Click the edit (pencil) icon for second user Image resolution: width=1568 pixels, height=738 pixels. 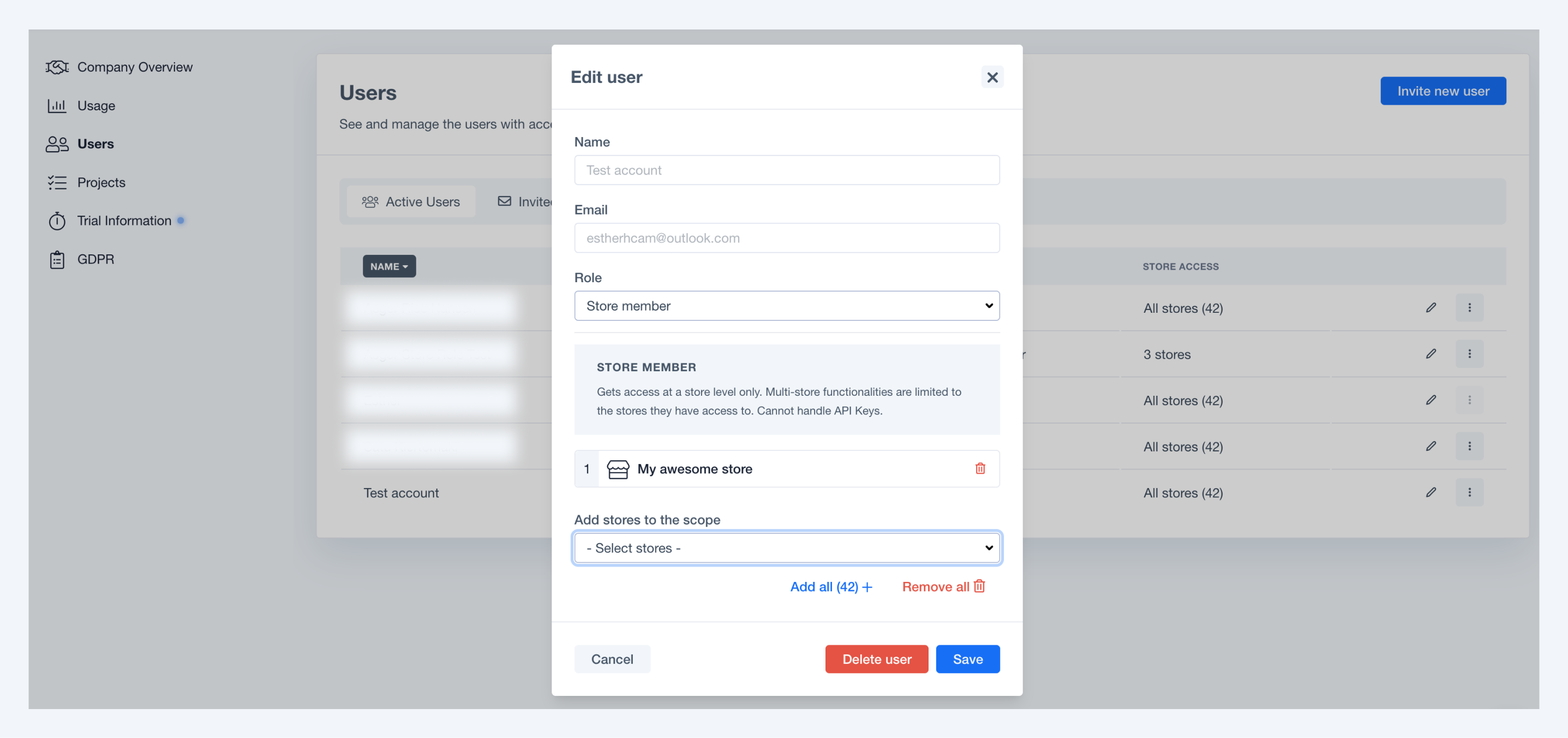click(1430, 353)
